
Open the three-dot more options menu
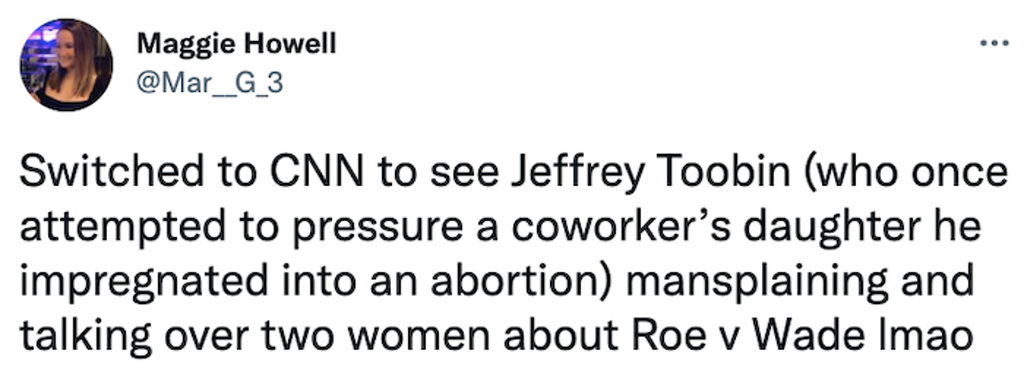(995, 44)
